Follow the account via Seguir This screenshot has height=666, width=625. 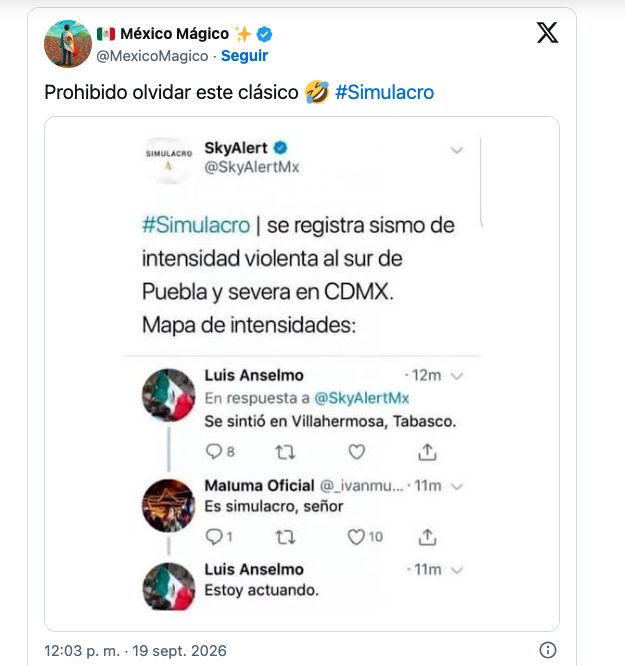(244, 56)
